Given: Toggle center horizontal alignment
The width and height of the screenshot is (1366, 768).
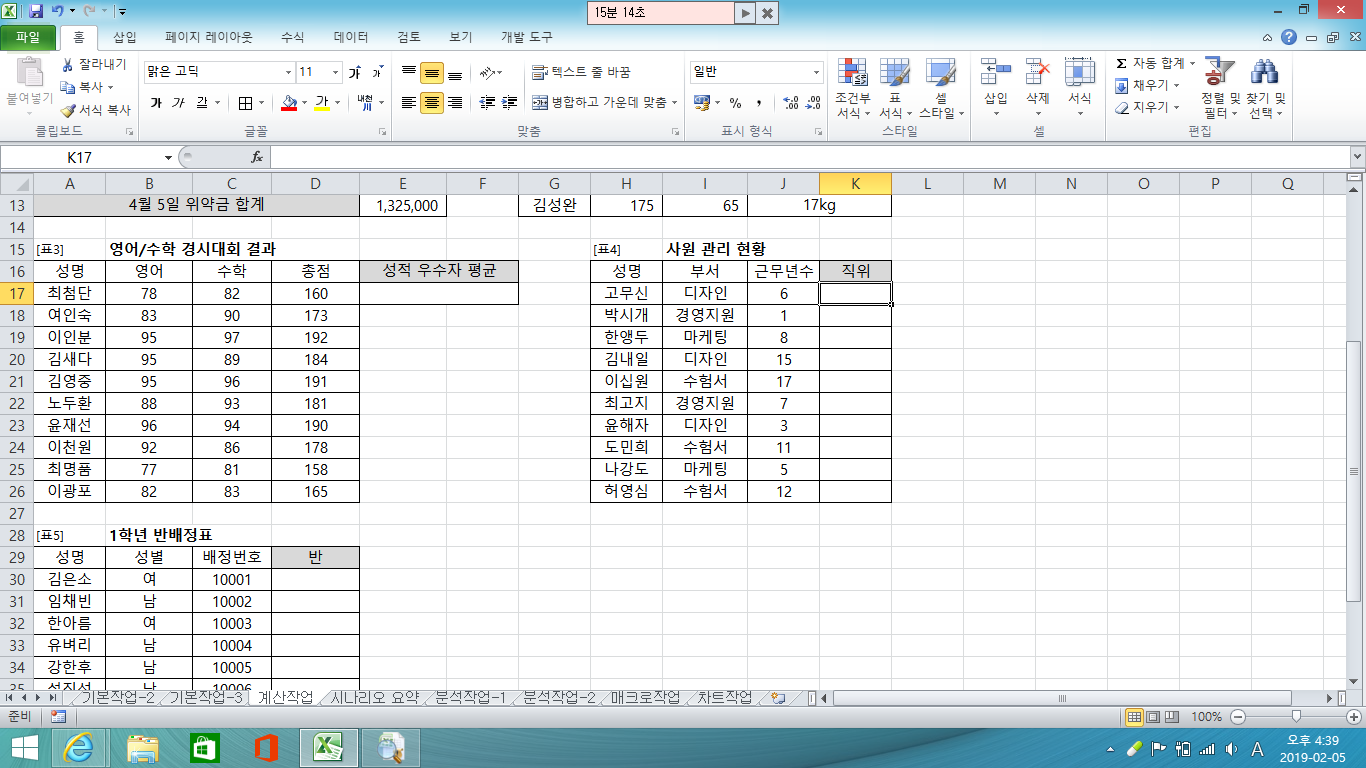Looking at the screenshot, I should click(431, 103).
